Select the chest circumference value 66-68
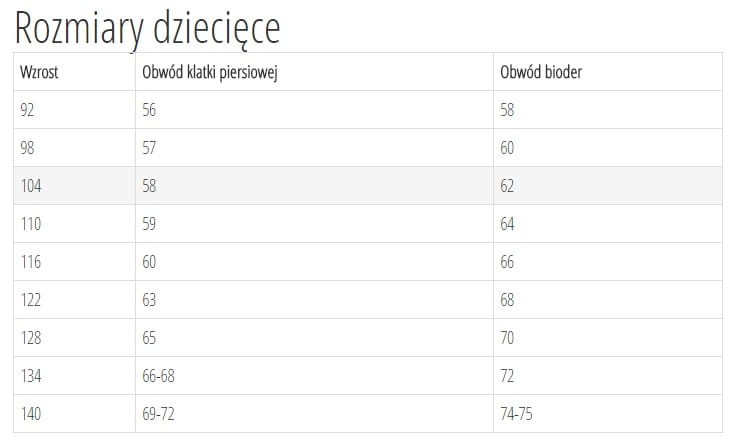Viewport: 732px width, 441px height. pyautogui.click(x=159, y=376)
